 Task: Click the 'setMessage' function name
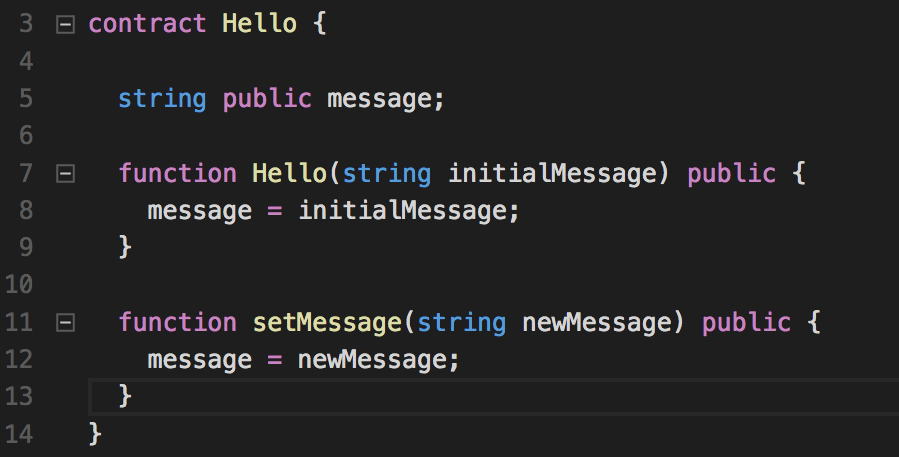(x=327, y=322)
